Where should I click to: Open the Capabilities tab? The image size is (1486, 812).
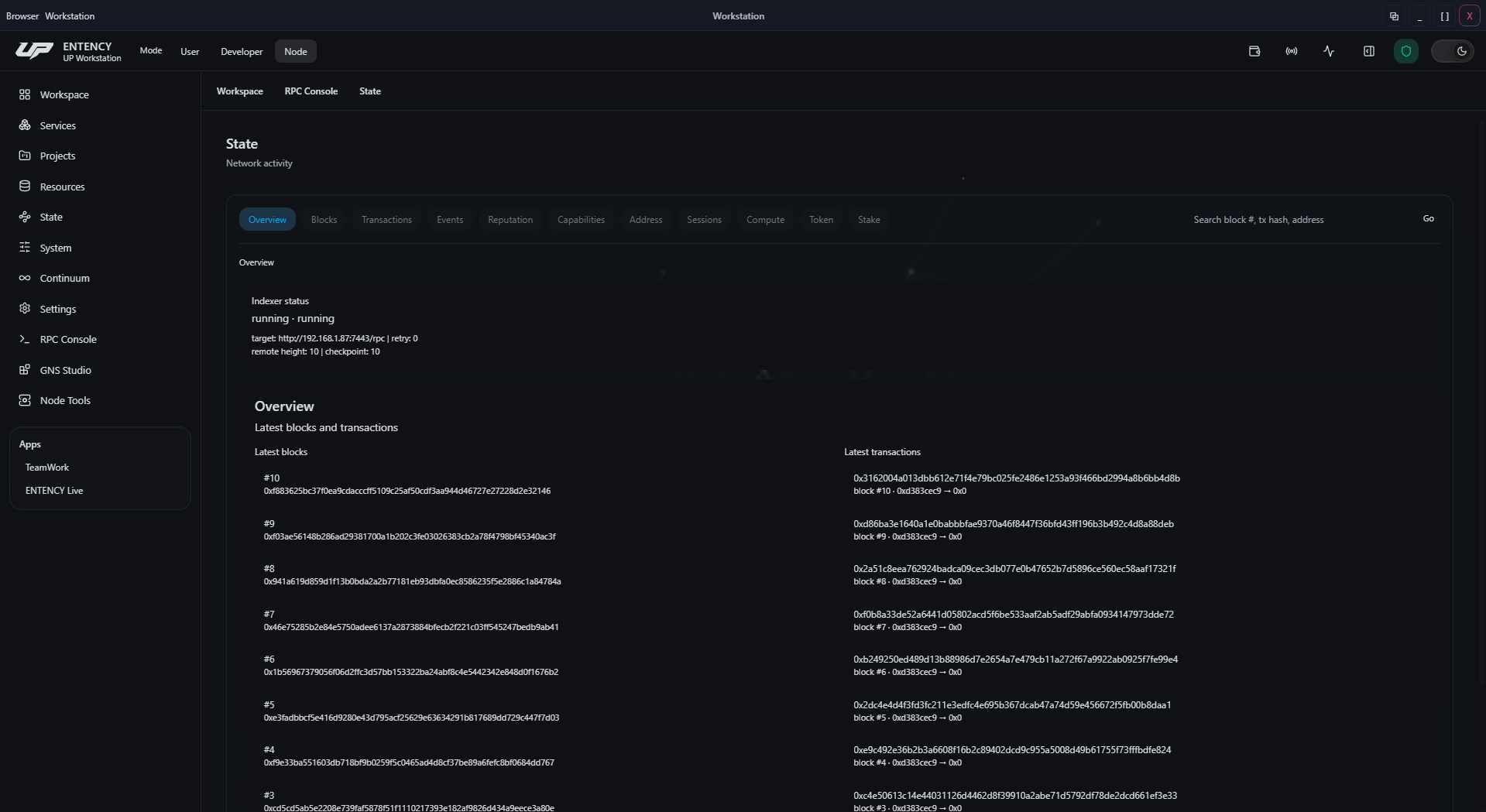click(581, 220)
